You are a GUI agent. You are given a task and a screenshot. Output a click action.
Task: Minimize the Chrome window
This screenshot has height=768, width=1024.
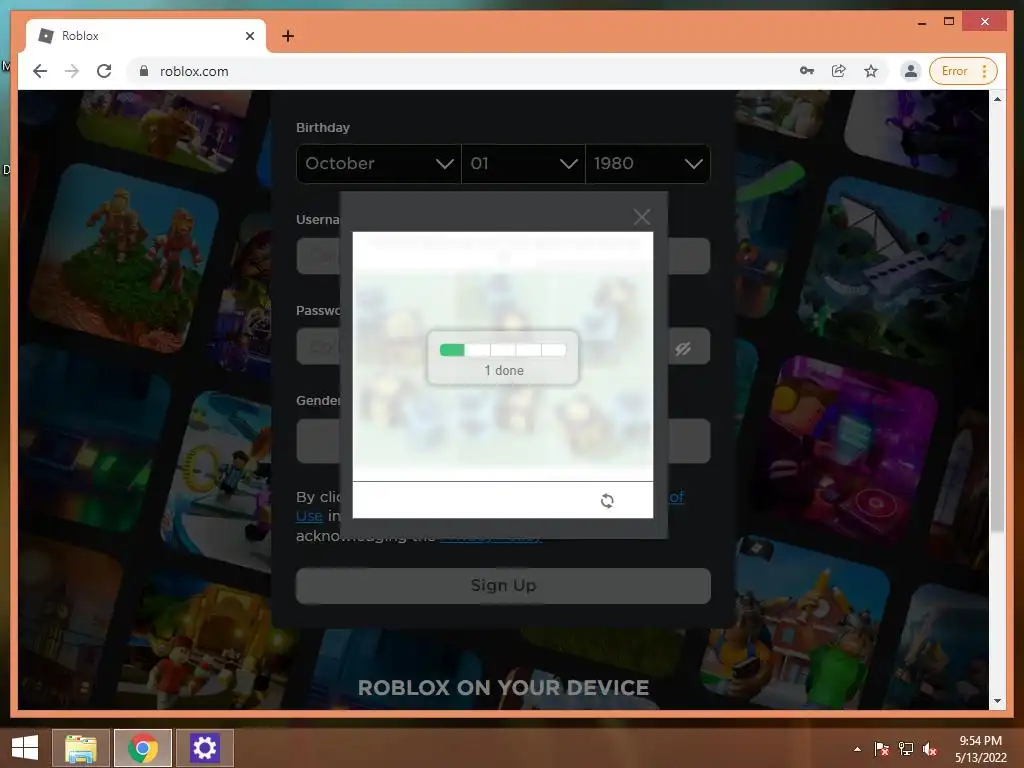click(x=921, y=22)
